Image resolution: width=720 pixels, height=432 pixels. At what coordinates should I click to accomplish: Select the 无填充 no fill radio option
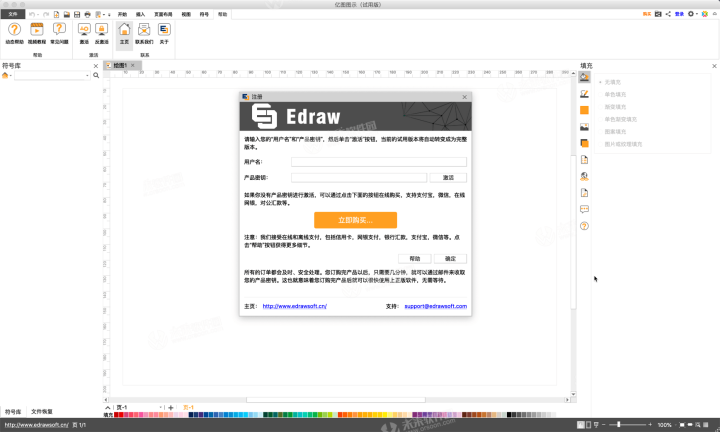[x=610, y=82]
